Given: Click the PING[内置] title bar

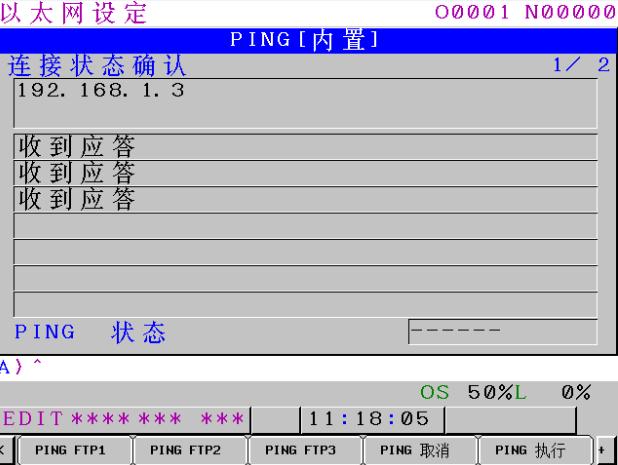Looking at the screenshot, I should (x=308, y=40).
